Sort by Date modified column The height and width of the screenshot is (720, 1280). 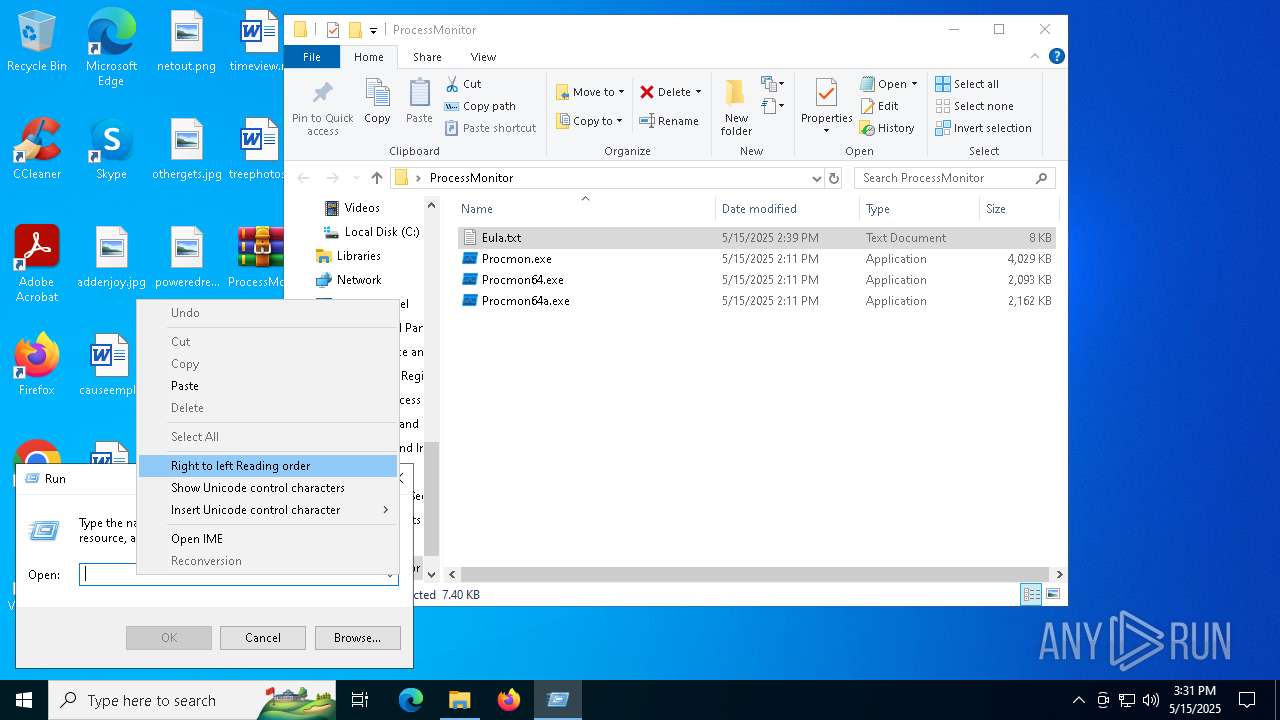tap(788, 209)
